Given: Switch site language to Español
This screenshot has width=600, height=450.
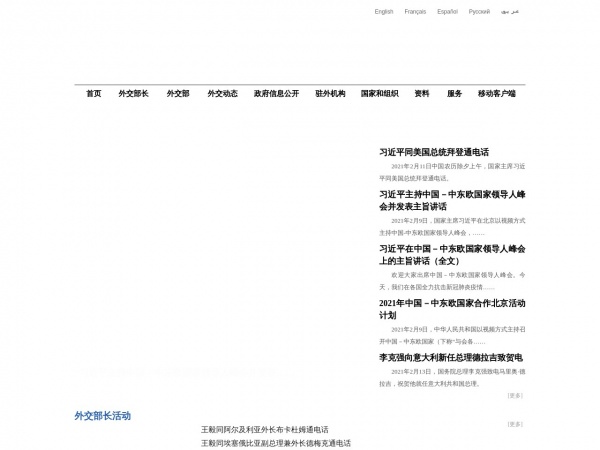Looking at the screenshot, I should point(447,11).
